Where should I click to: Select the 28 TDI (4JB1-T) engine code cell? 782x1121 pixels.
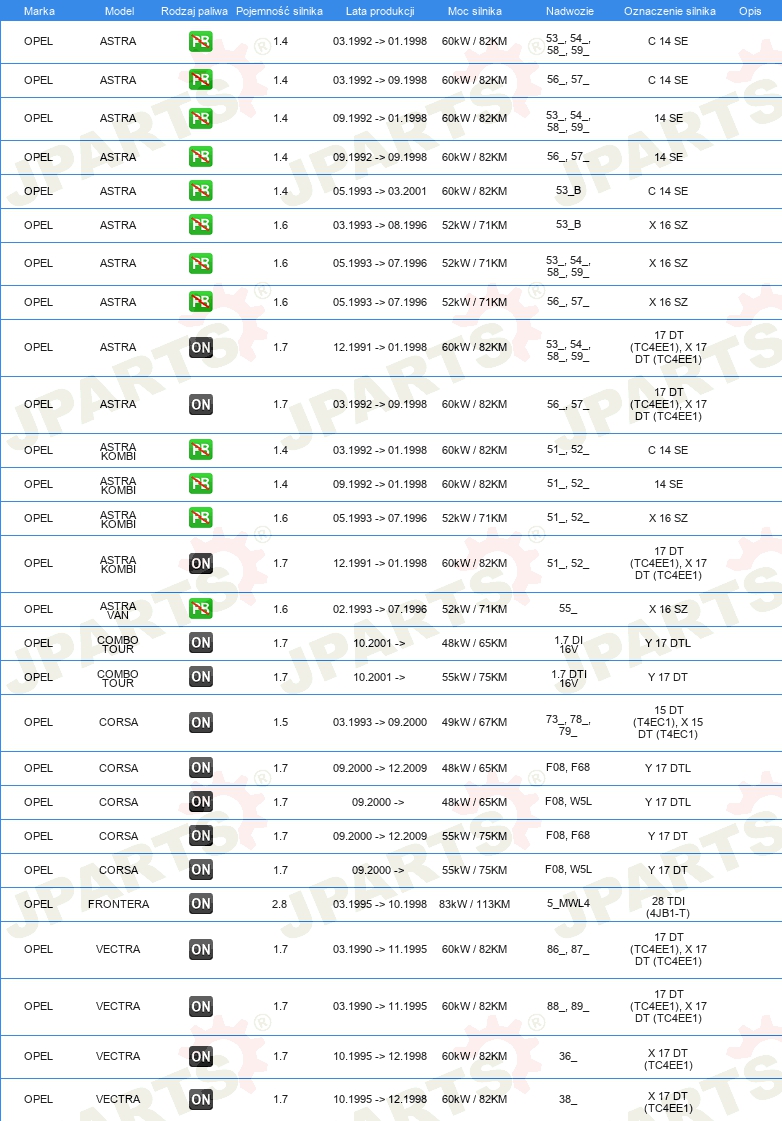(x=668, y=907)
